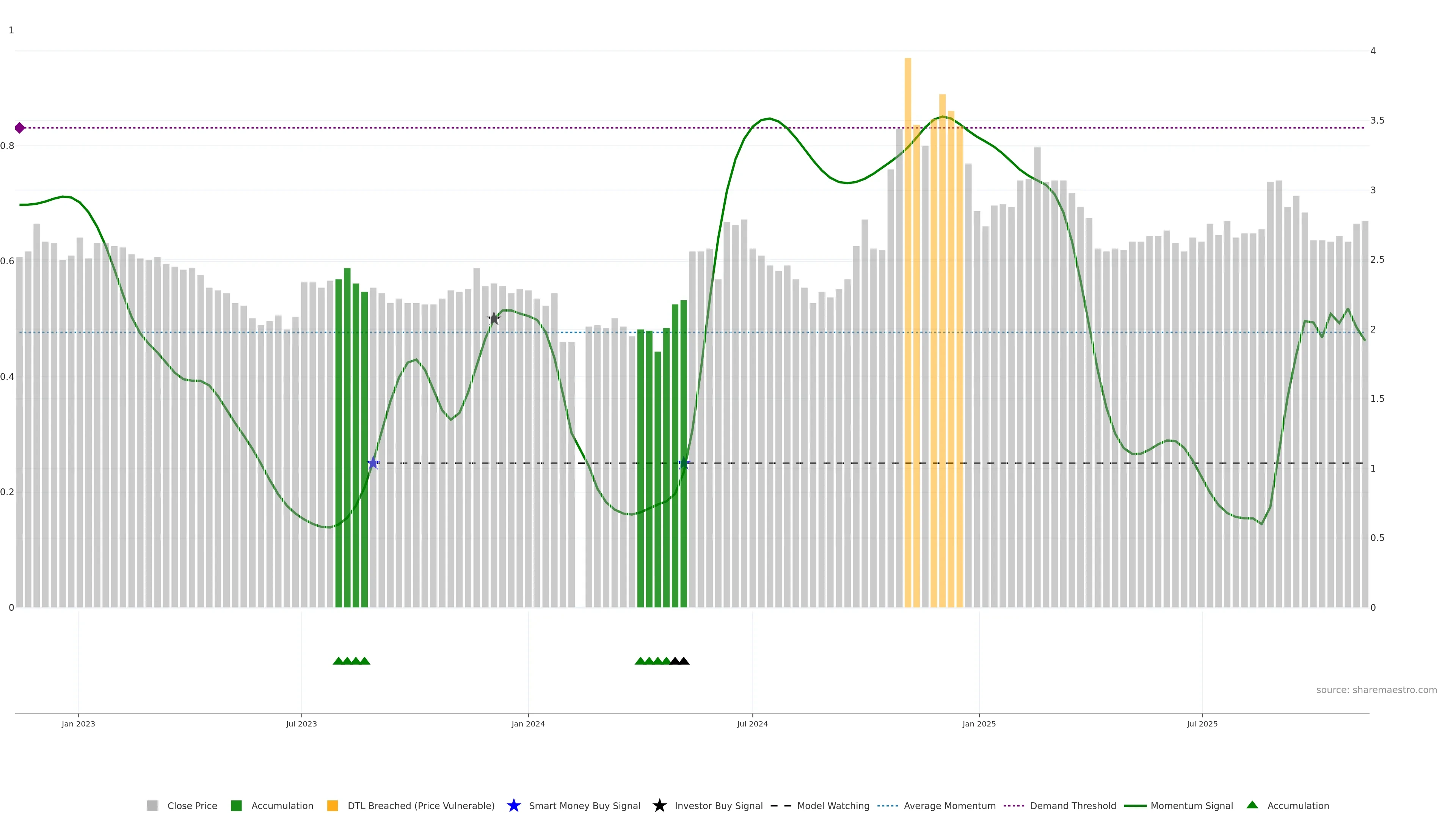
Task: Hide DTL Breached (Price Vulnerable) series
Action: point(420,805)
